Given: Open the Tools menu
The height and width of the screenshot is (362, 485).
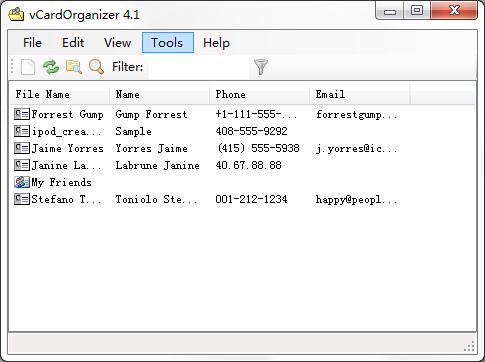Looking at the screenshot, I should click(168, 43).
